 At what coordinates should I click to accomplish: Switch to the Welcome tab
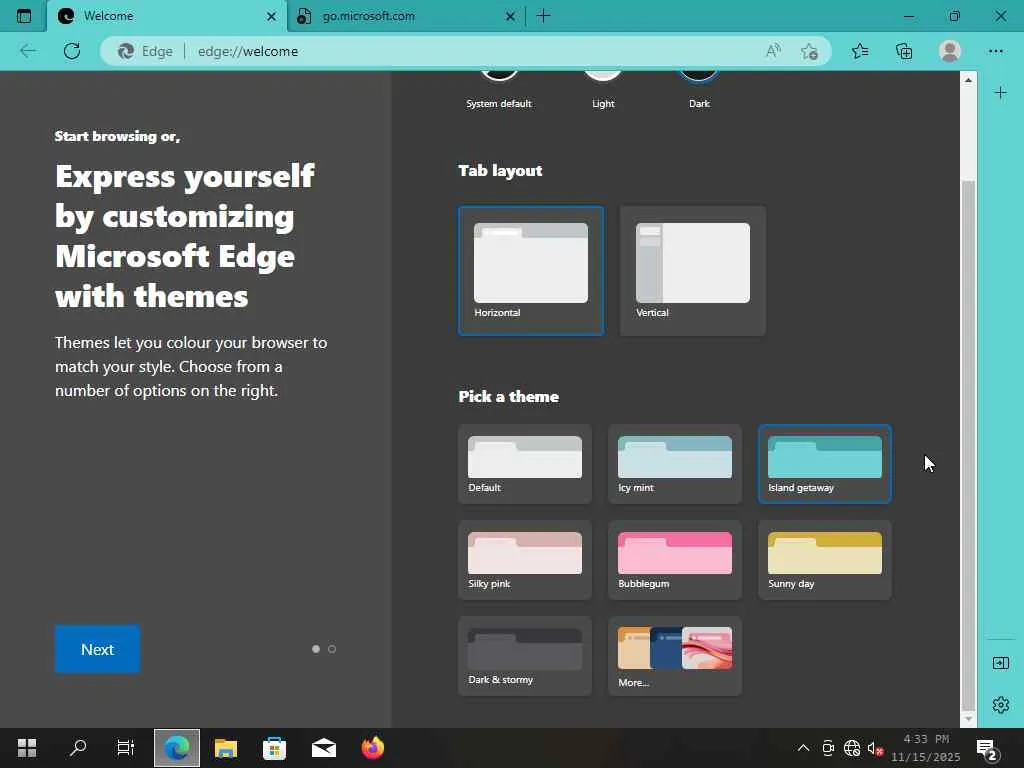point(167,16)
